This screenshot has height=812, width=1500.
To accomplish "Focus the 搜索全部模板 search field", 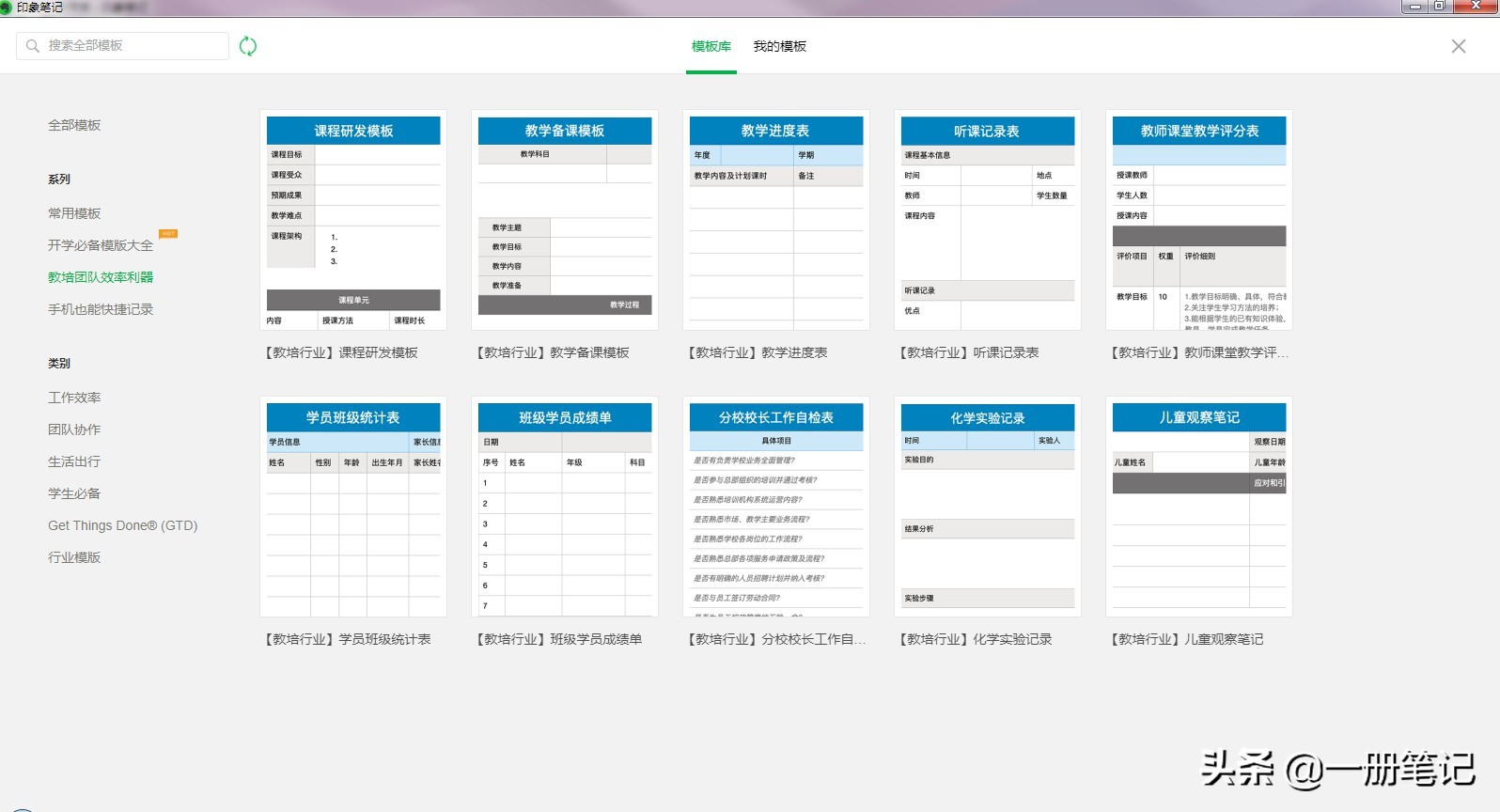I will tap(122, 46).
